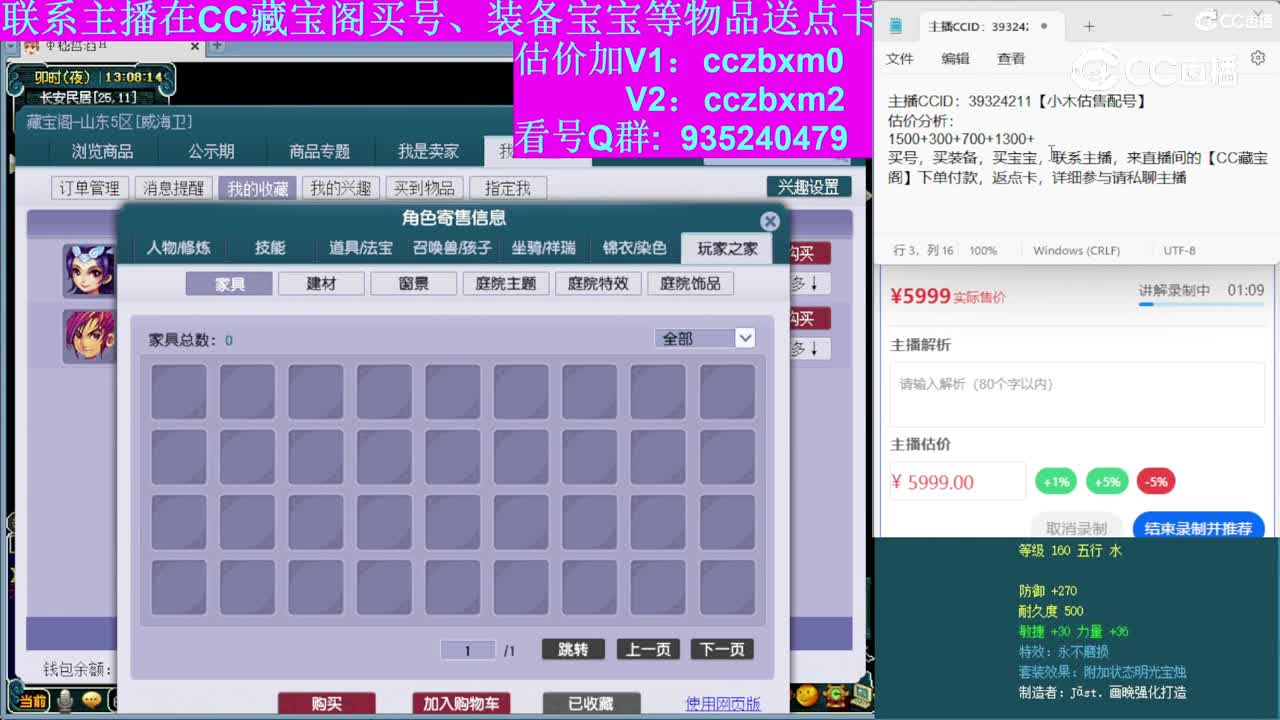Select the purple-haired character avatar
Image resolution: width=1280 pixels, height=720 pixels.
click(x=89, y=335)
